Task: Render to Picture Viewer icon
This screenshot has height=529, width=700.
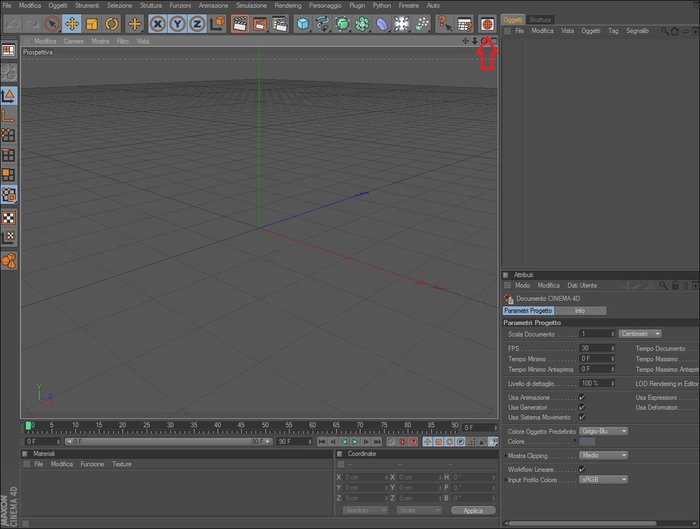Action: [260, 24]
